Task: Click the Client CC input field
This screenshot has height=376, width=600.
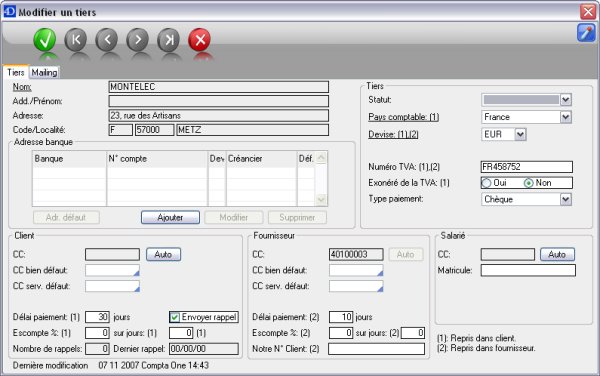Action: coord(112,254)
